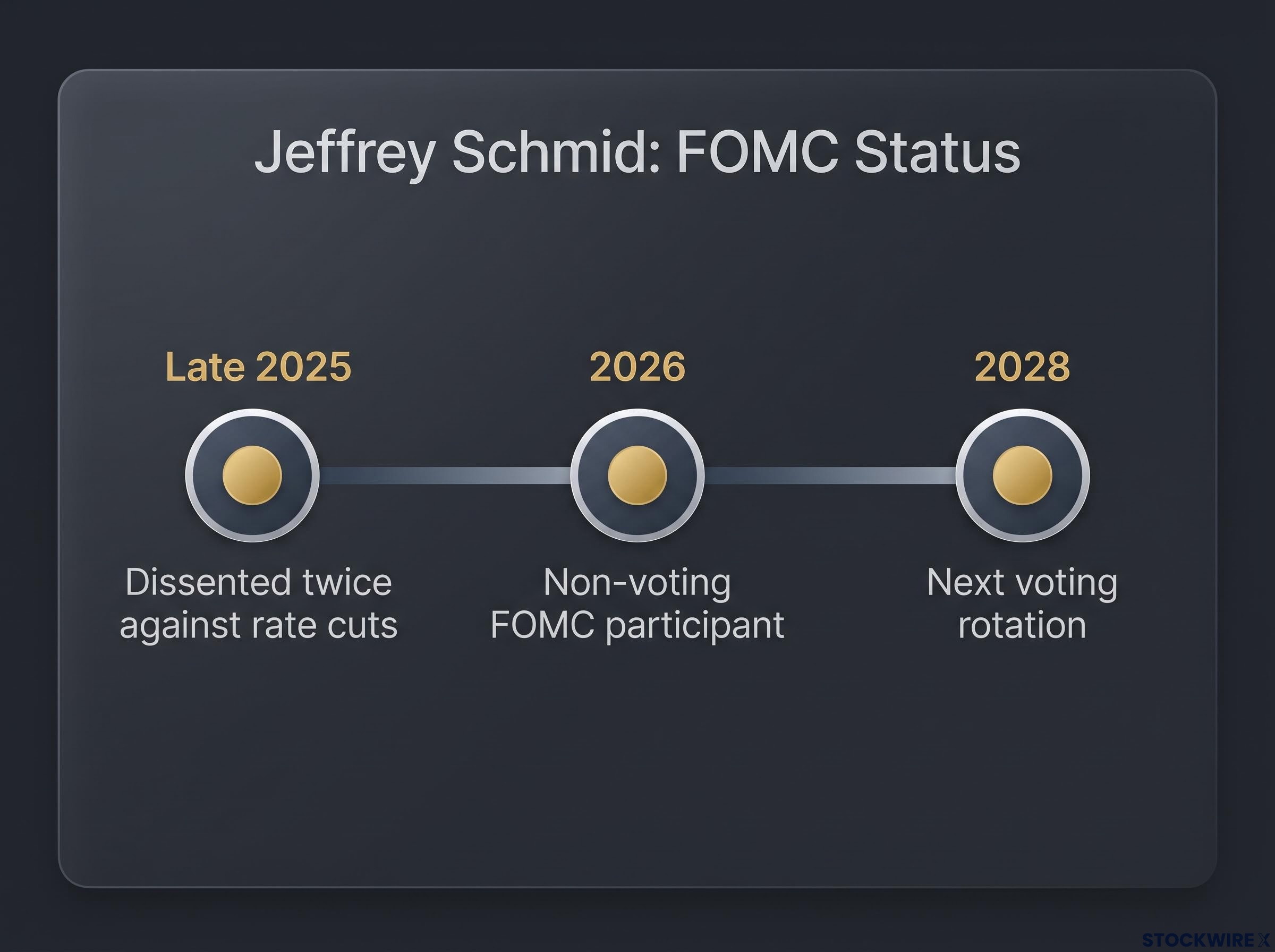Viewport: 1275px width, 952px height.
Task: Click the title 'Jeffrey Schmid: FOMC Status'
Action: pos(637,151)
